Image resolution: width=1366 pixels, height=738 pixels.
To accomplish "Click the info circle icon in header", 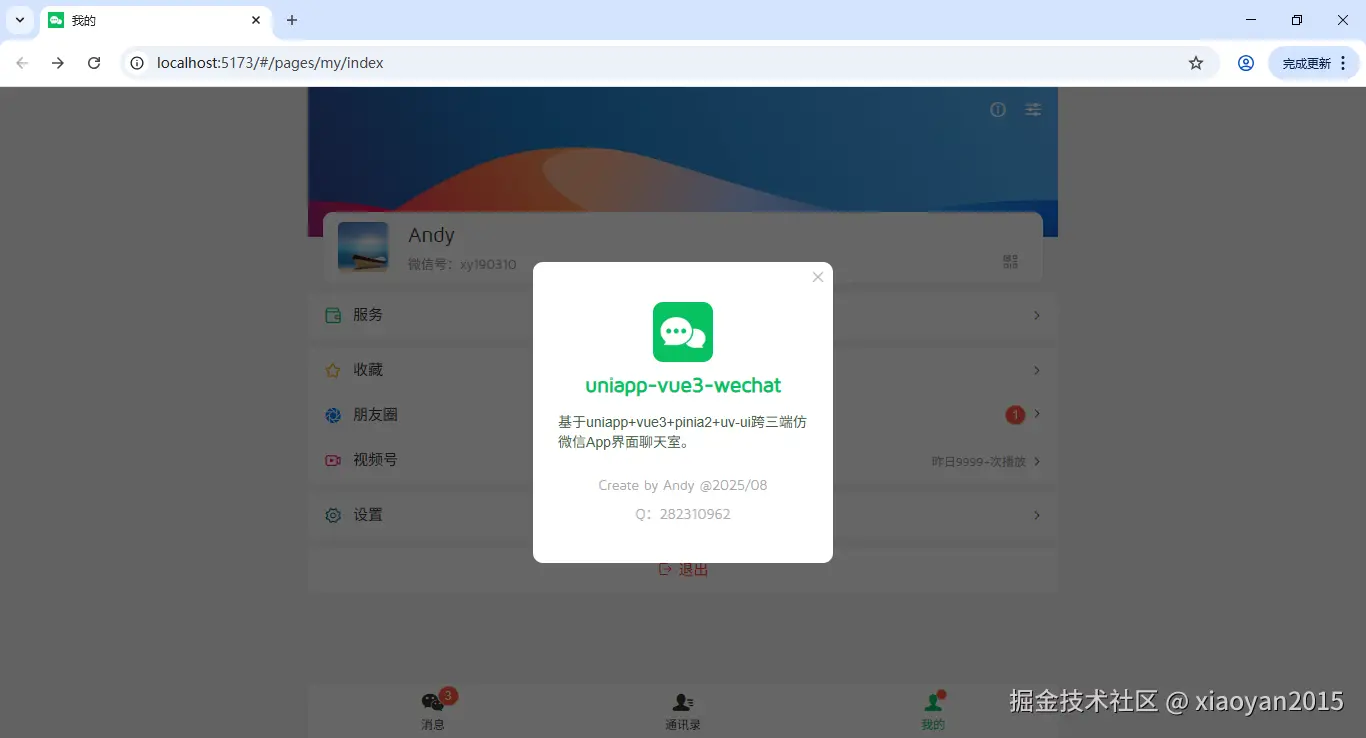I will [x=998, y=110].
